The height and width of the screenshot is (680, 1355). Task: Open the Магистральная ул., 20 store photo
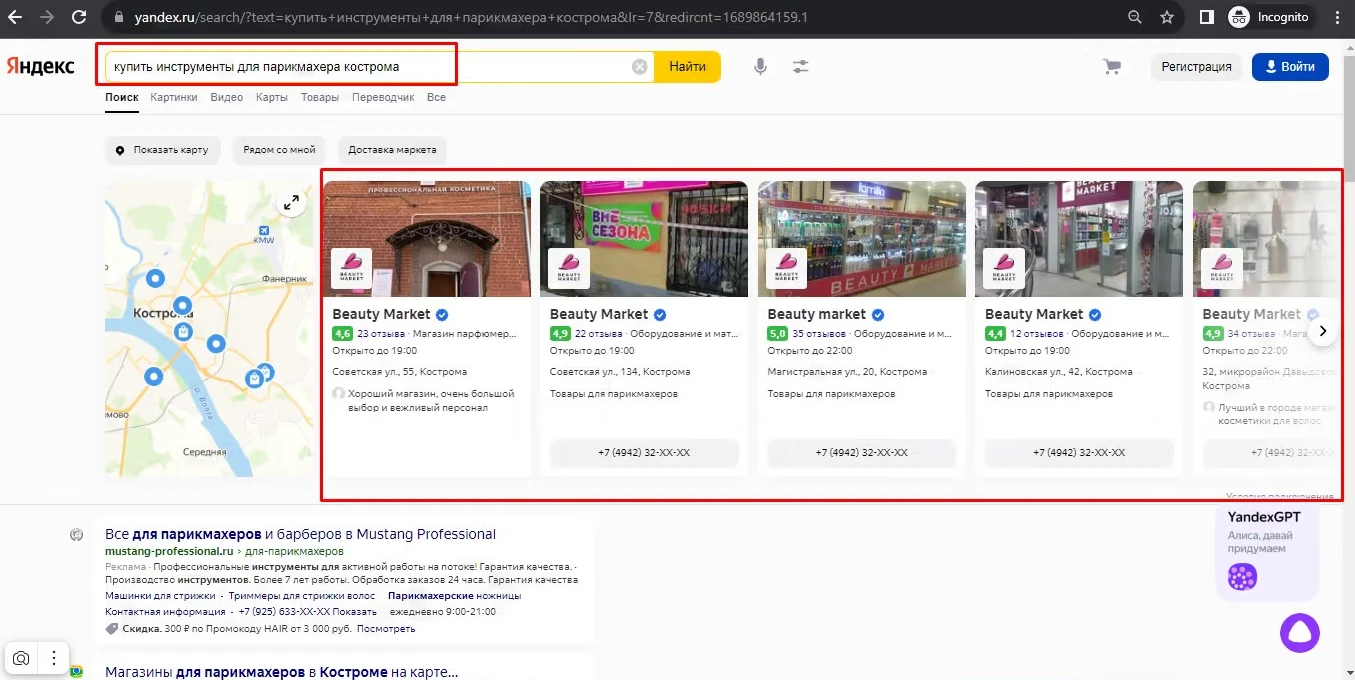point(862,238)
